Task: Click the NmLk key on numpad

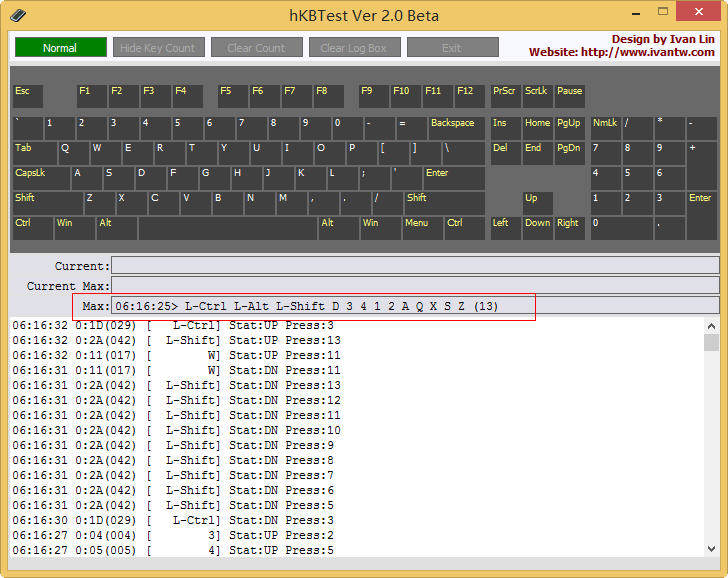Action: point(604,128)
